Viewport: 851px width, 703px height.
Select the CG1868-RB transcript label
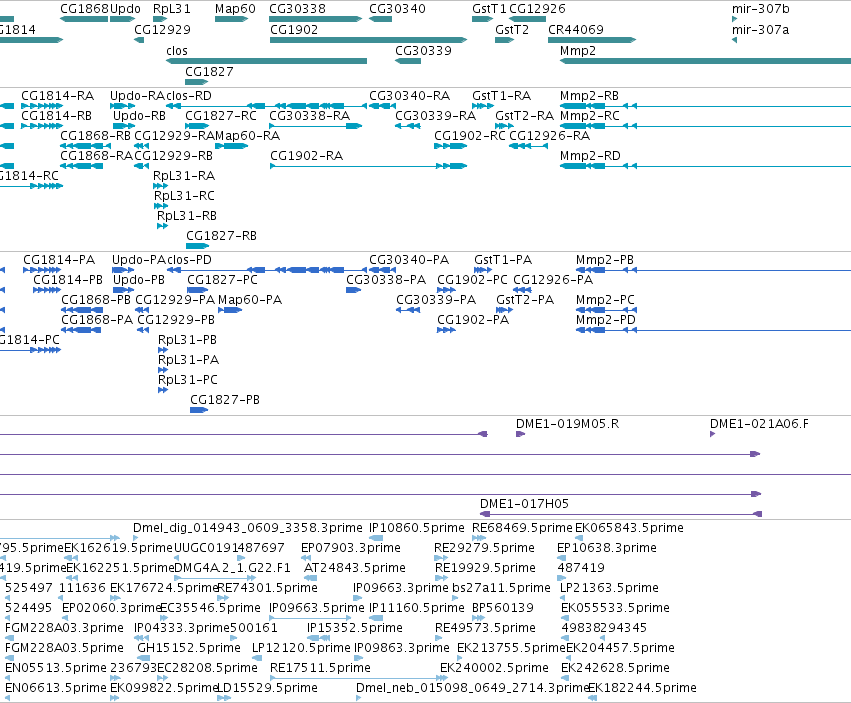(96, 136)
